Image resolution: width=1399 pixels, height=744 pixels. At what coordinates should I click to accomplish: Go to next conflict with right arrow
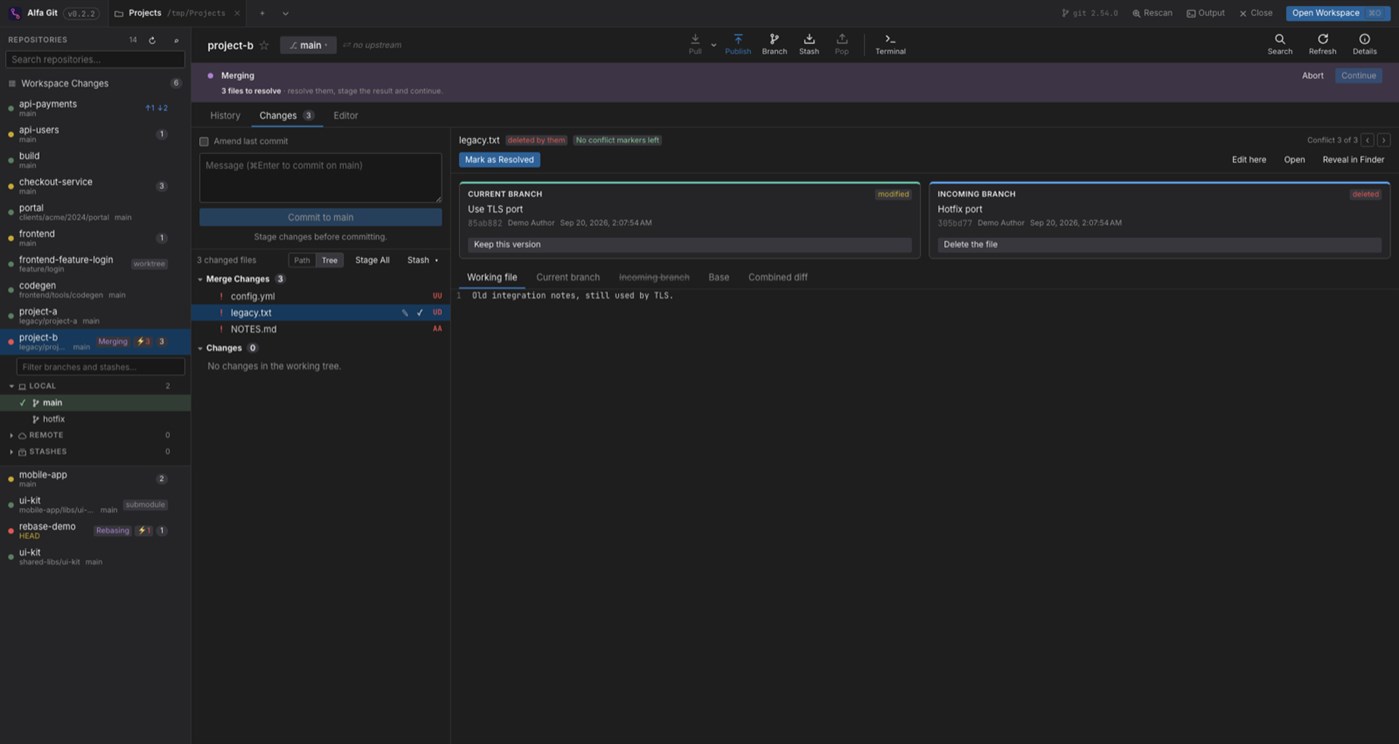coord(1384,140)
